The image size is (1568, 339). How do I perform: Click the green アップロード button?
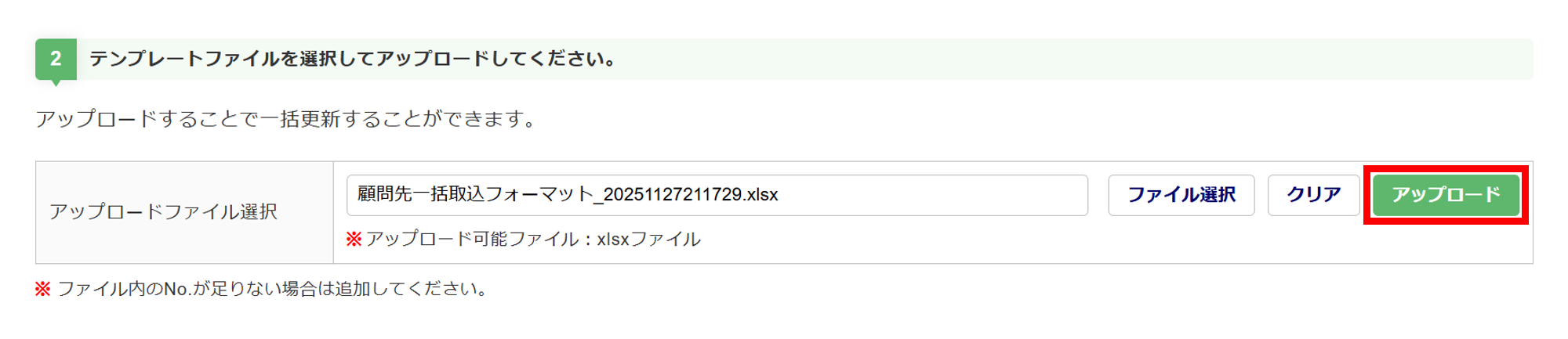point(1445,194)
